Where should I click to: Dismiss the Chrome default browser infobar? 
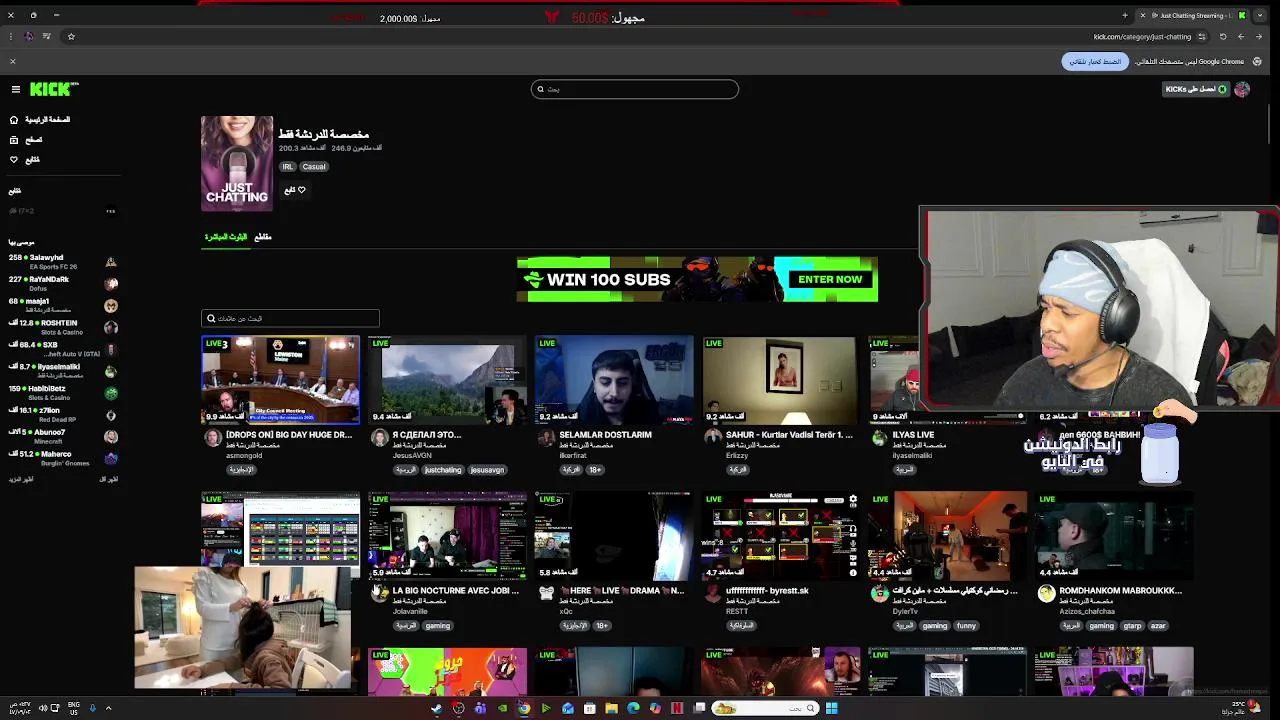[13, 62]
